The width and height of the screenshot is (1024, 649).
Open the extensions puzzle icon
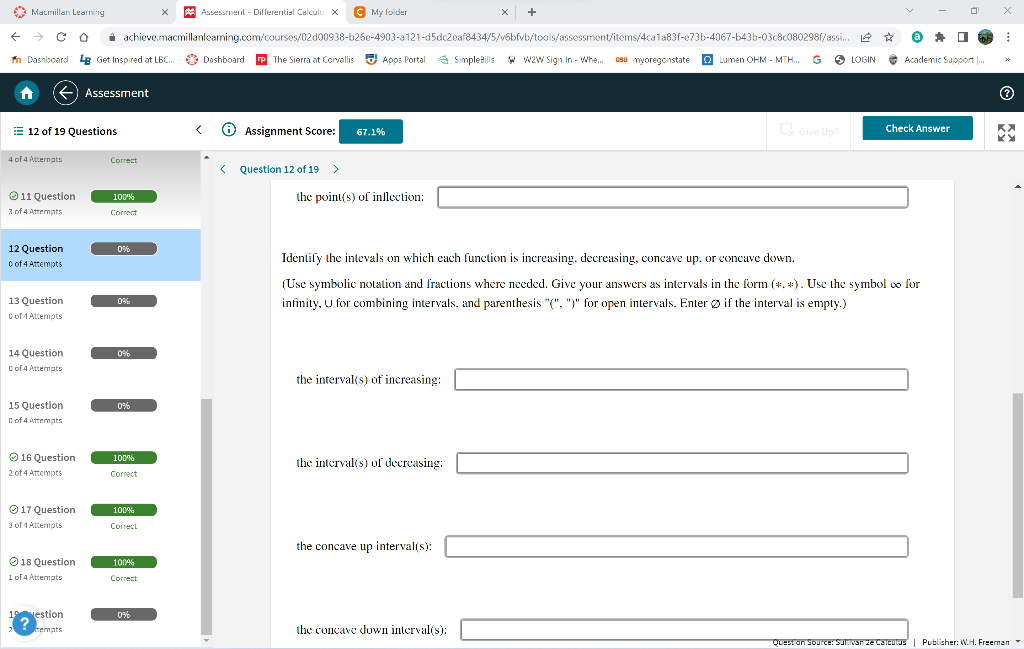(940, 37)
